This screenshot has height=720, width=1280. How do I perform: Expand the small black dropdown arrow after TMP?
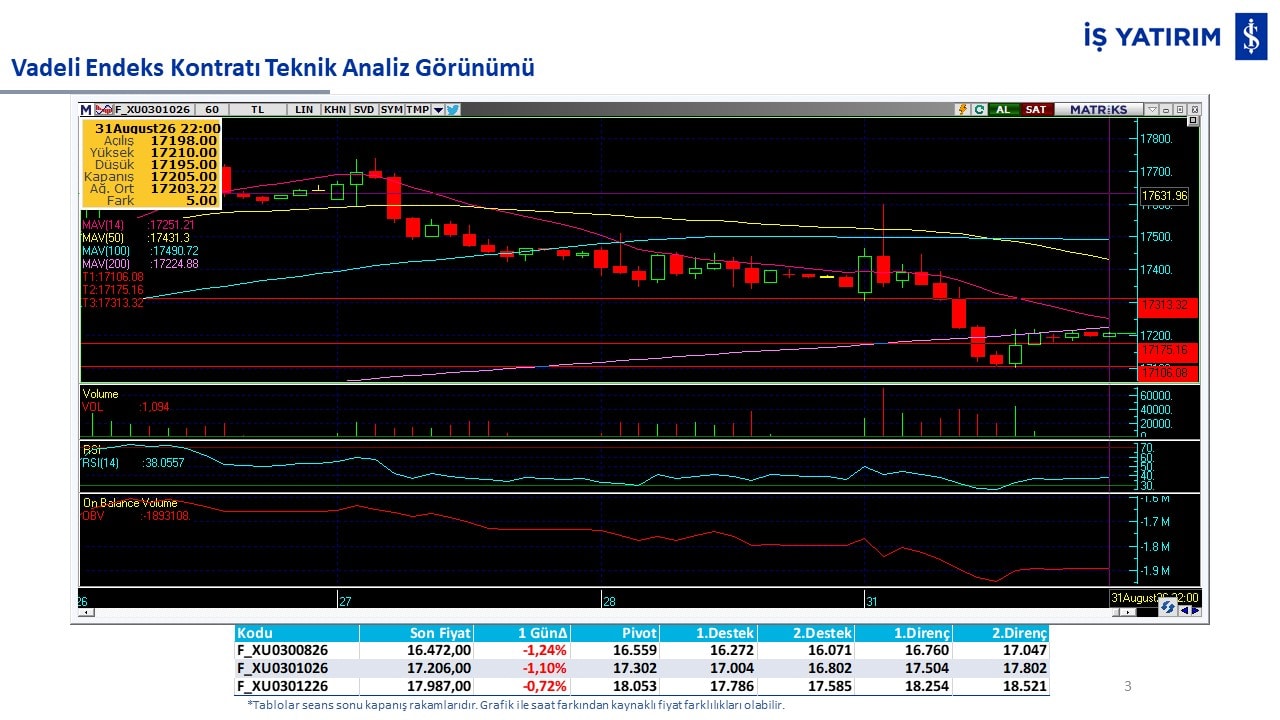coord(438,110)
